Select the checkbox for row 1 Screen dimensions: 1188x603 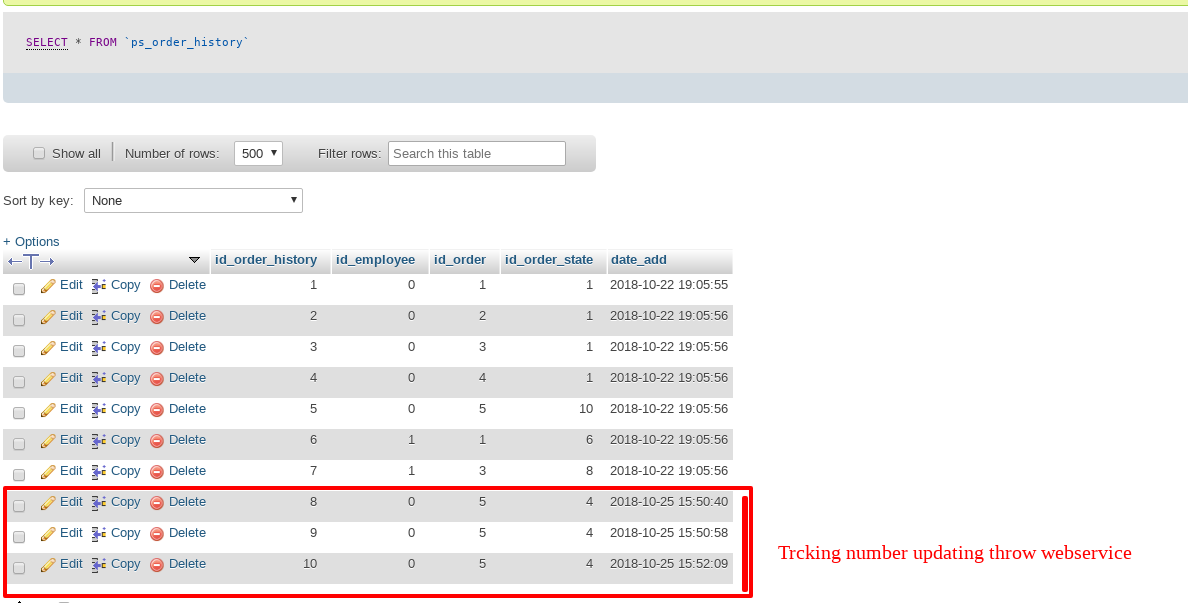pyautogui.click(x=19, y=289)
